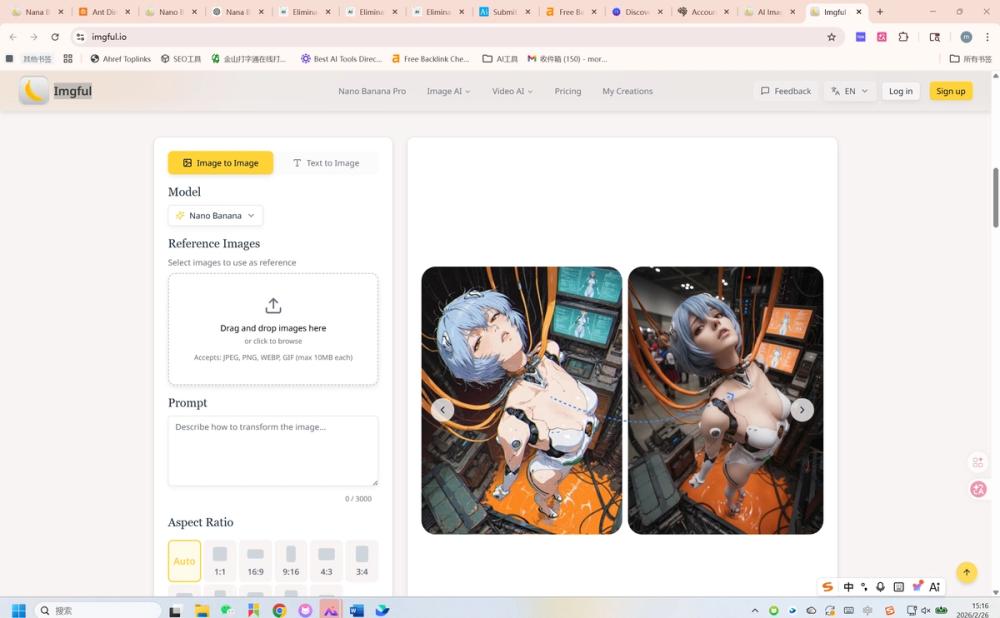This screenshot has width=1000, height=618.
Task: Switch to the Discover browser tab
Action: [638, 11]
